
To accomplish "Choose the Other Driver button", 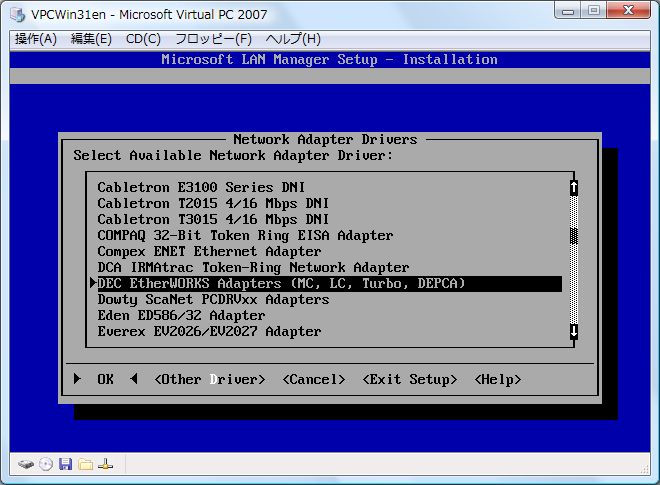I will point(210,379).
